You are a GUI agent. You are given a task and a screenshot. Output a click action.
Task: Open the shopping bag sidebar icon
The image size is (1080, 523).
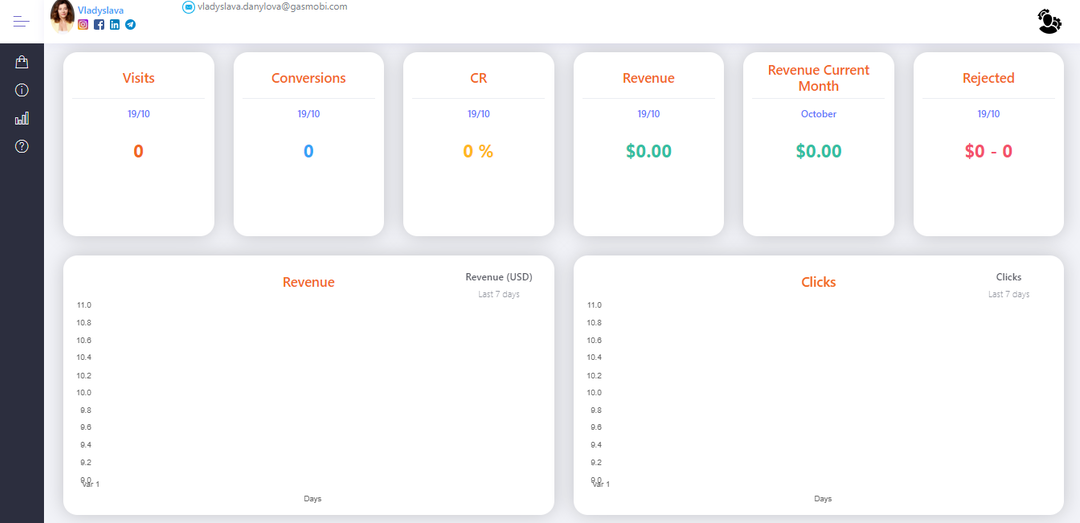click(x=21, y=62)
